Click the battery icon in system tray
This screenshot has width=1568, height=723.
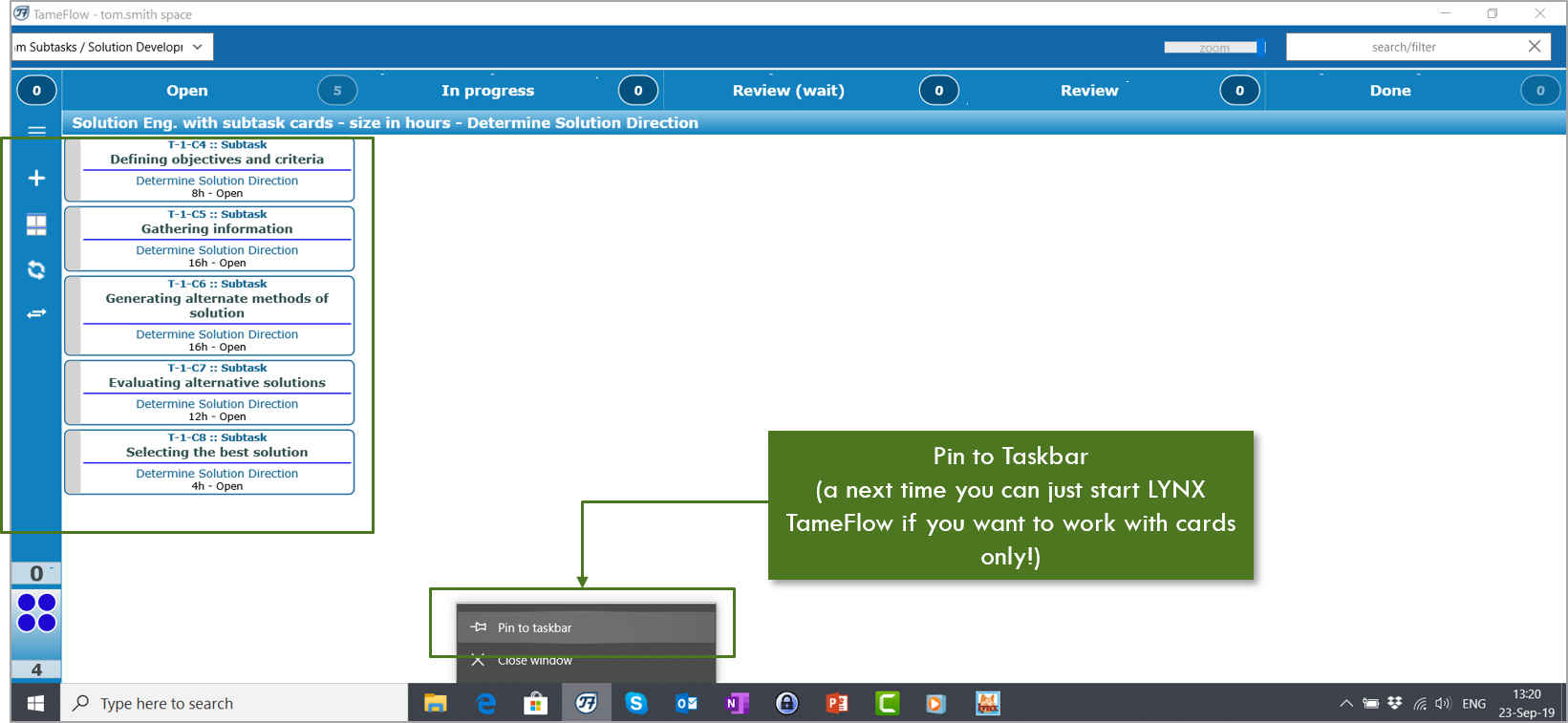pos(1371,704)
